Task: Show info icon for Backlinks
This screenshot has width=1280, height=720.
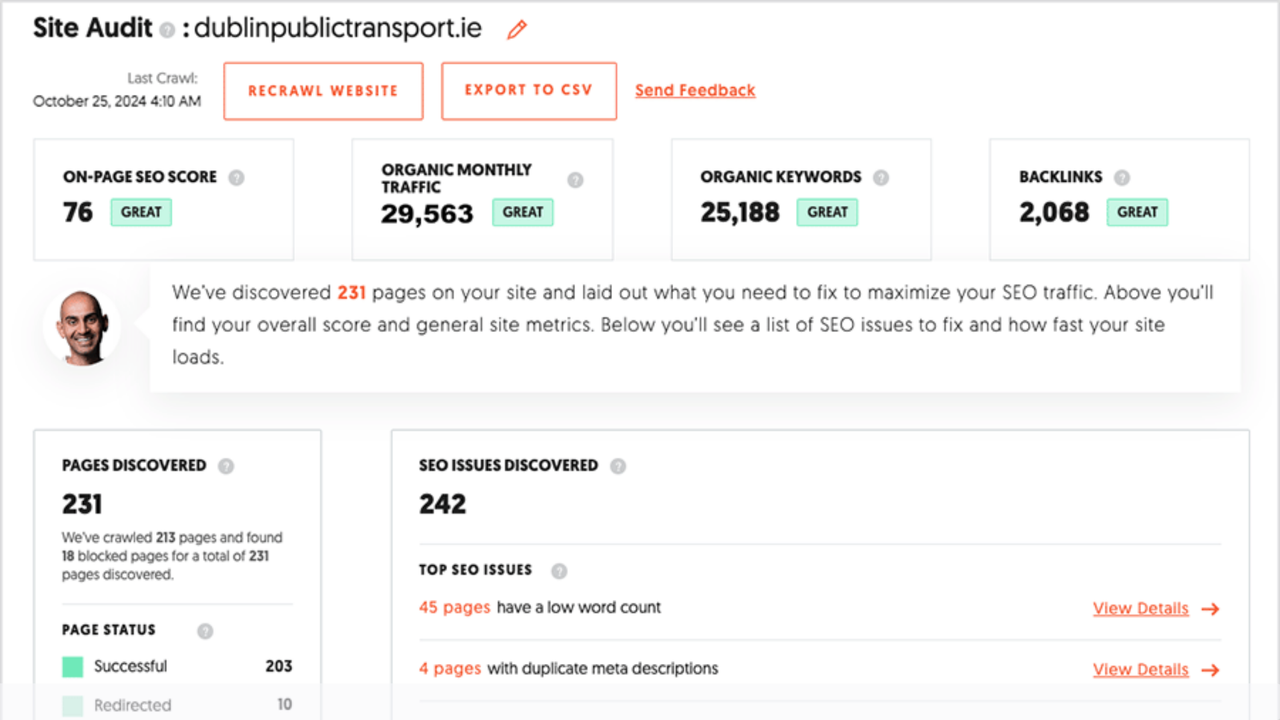Action: [x=1122, y=178]
